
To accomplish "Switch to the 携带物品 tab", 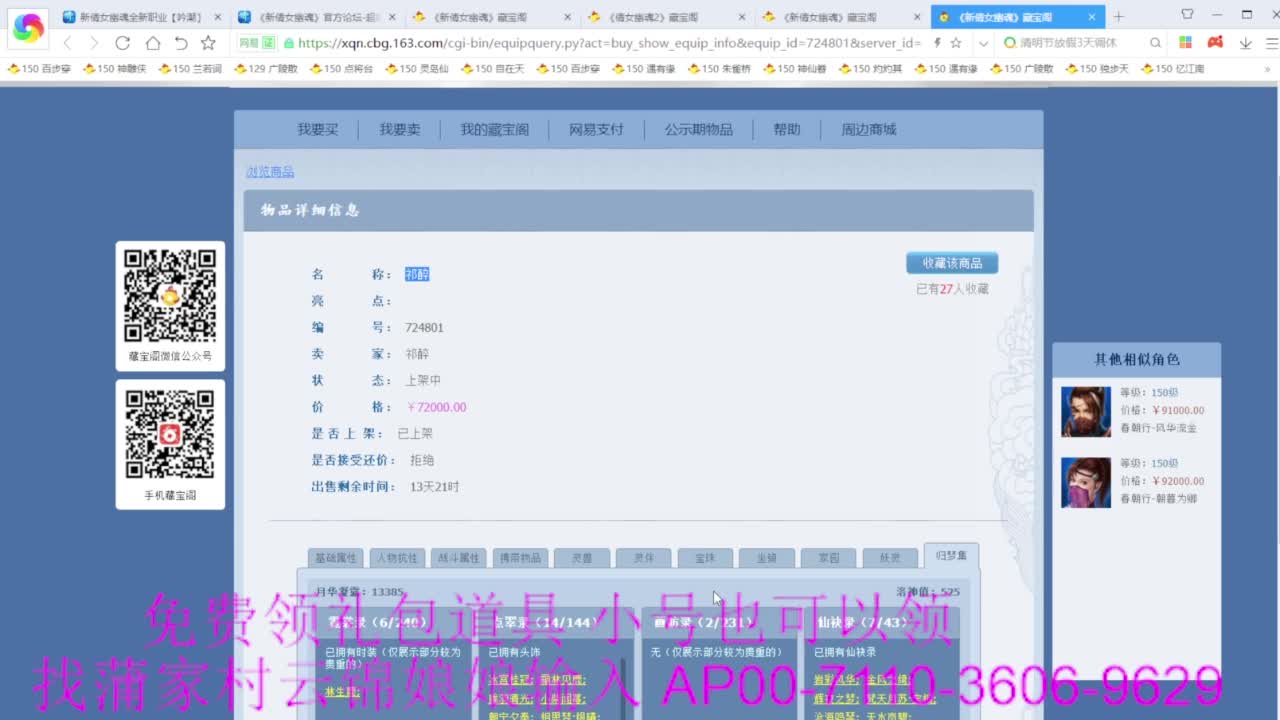I will click(520, 558).
